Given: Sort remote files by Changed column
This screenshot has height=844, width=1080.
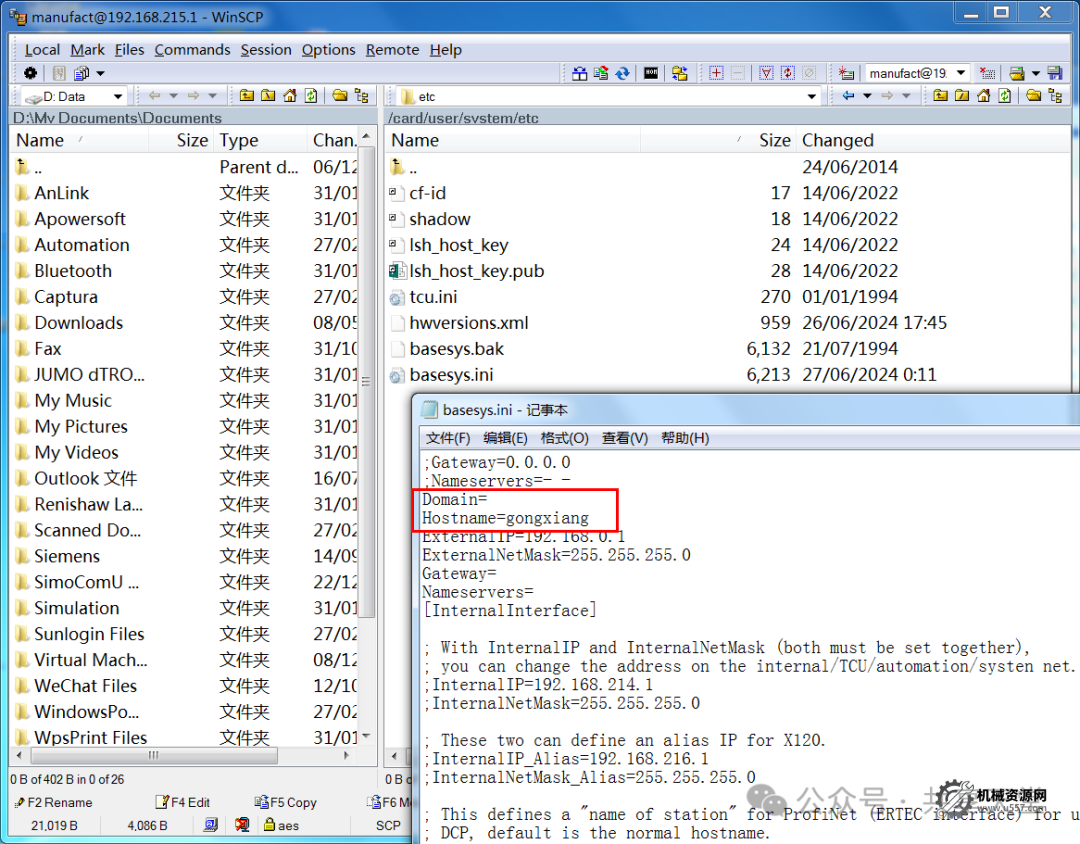Looking at the screenshot, I should 837,141.
